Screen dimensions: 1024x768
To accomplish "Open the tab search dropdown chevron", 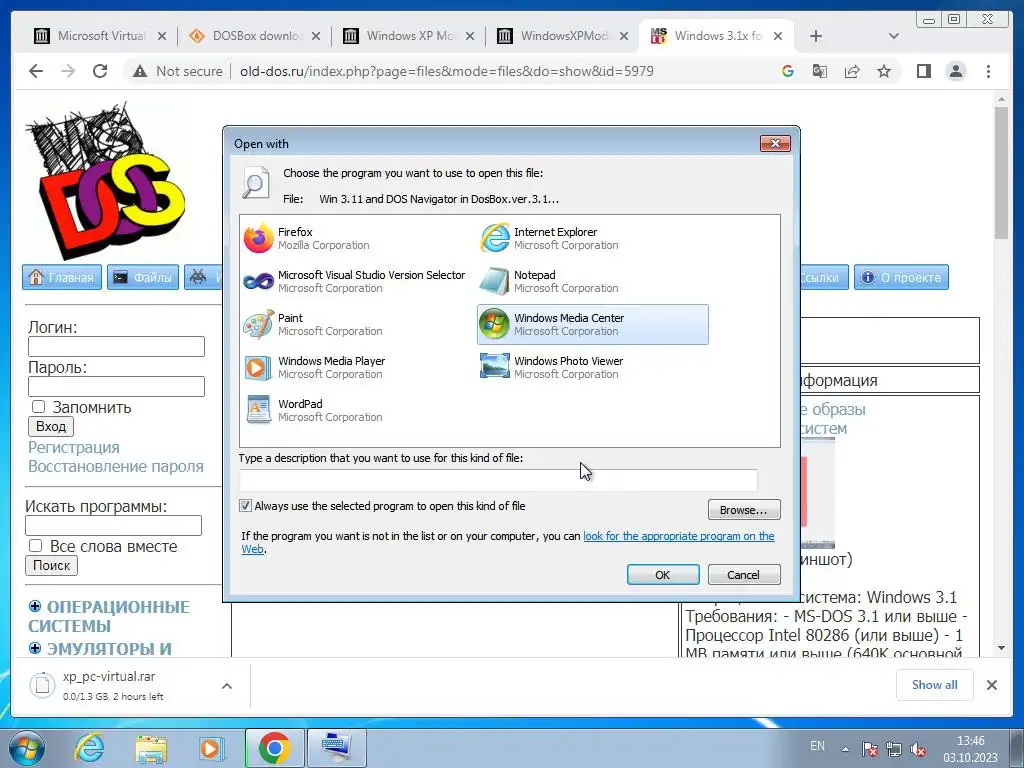I will pos(893,37).
